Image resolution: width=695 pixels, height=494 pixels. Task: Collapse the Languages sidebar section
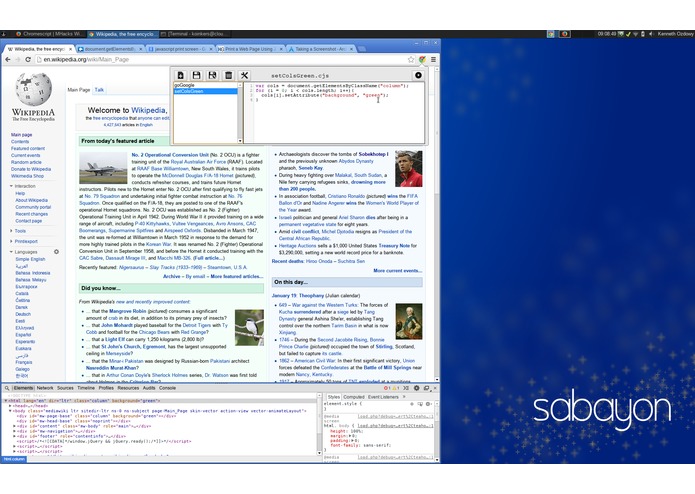[26, 252]
